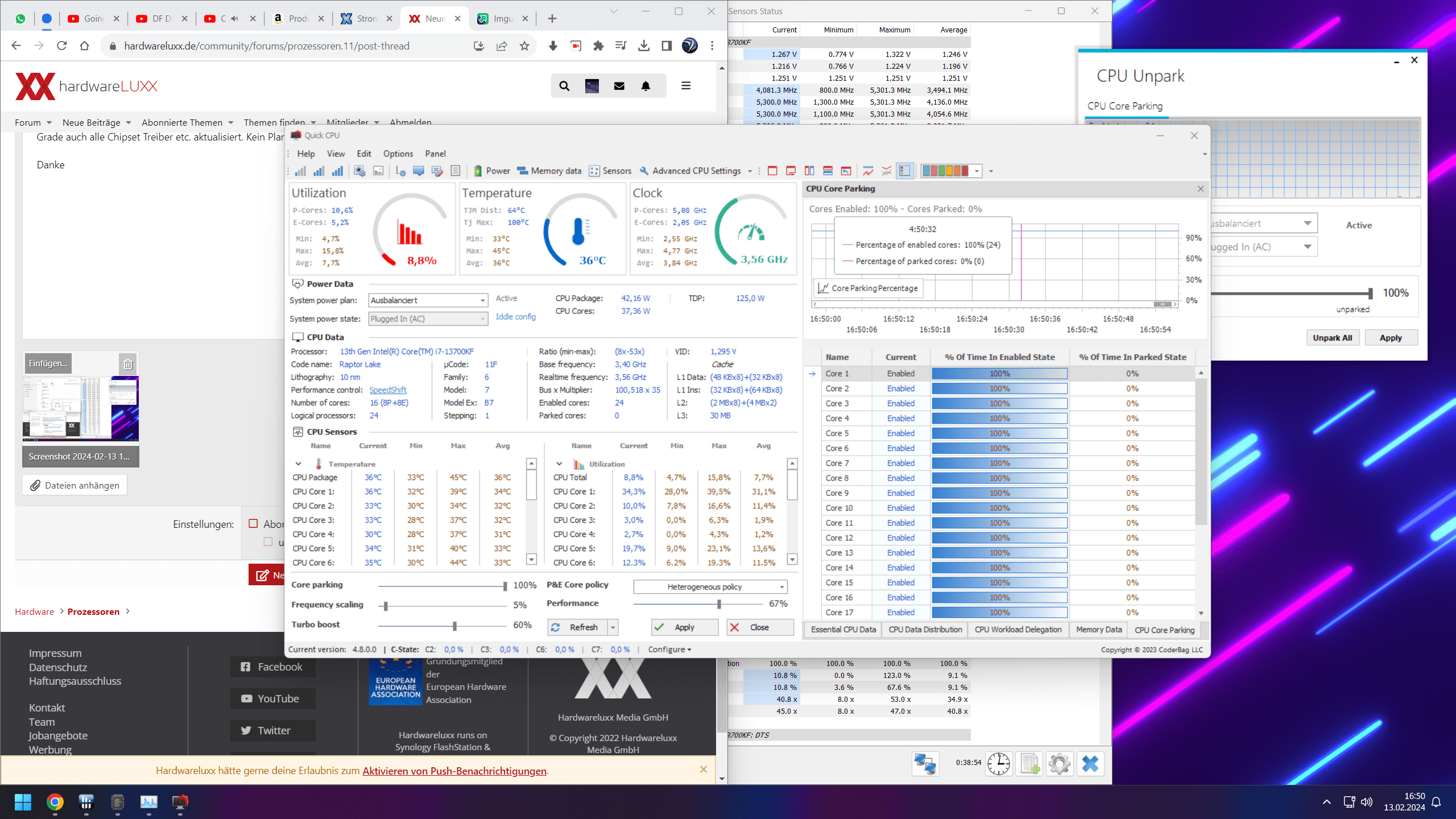Open the P&E Core policy dropdown
The height and width of the screenshot is (819, 1456).
pos(710,587)
